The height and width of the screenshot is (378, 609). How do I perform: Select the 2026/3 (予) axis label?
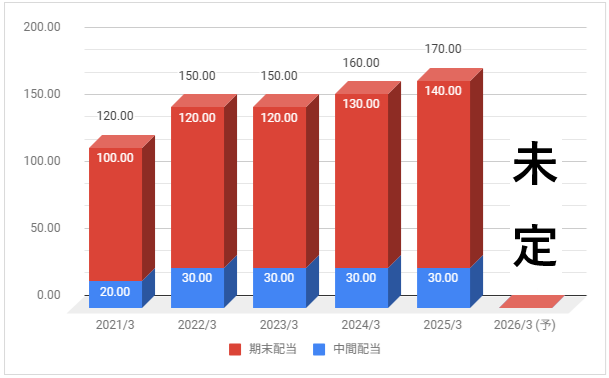(x=525, y=325)
